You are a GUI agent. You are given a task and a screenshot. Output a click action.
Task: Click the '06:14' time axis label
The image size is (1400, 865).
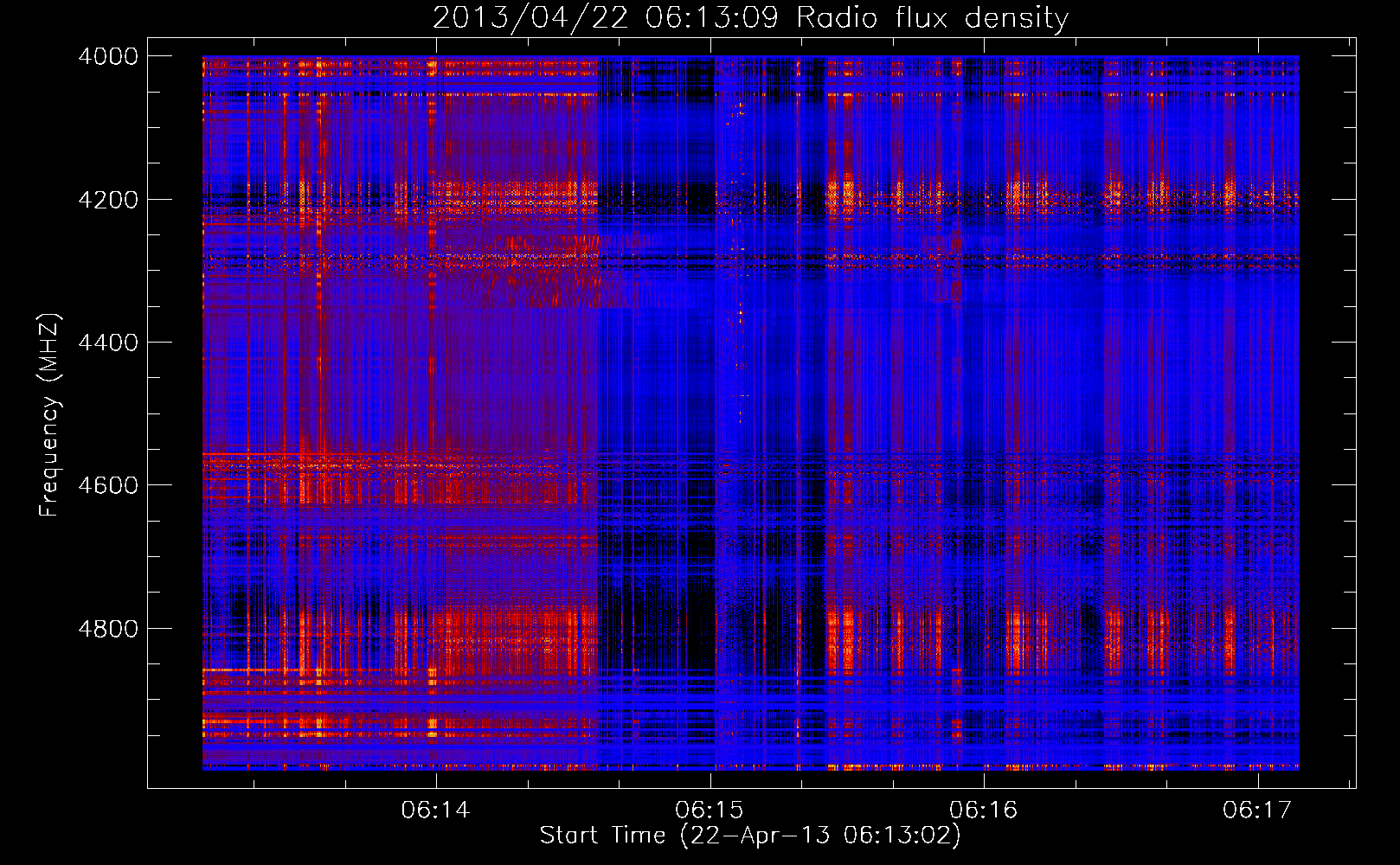pyautogui.click(x=435, y=811)
